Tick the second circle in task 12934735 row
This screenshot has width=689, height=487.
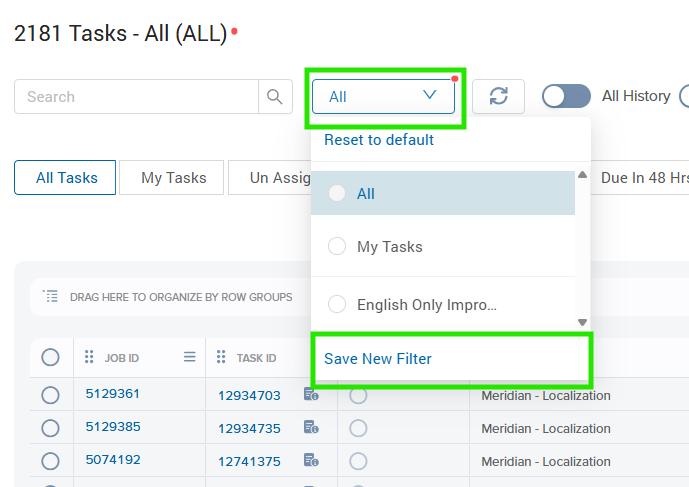coord(358,428)
